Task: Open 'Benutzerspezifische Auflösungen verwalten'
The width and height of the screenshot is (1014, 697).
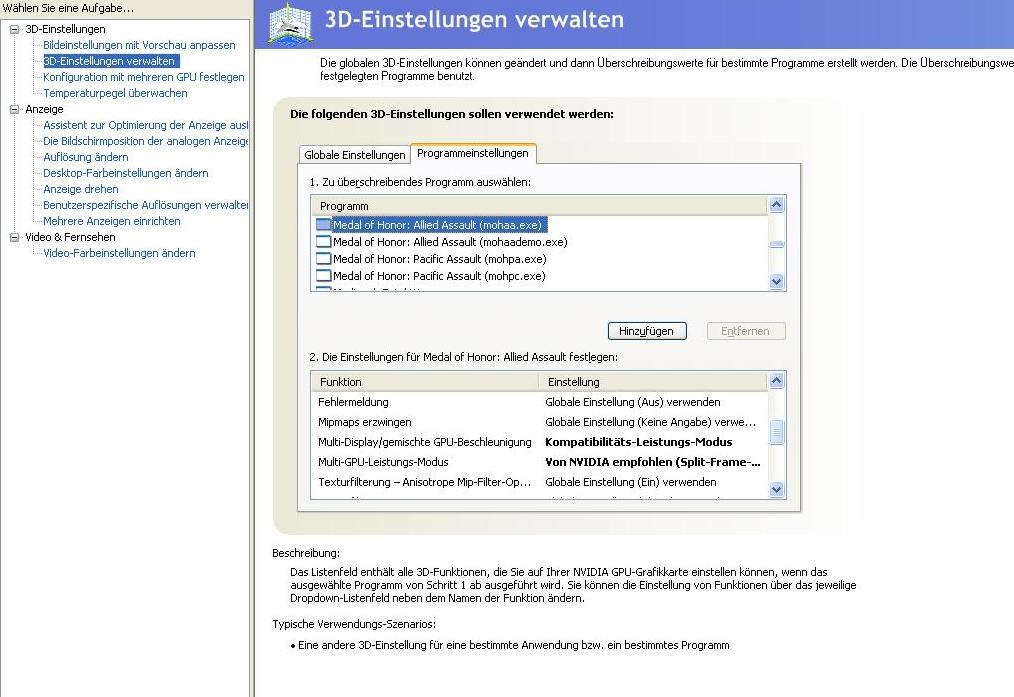Action: pyautogui.click(x=146, y=205)
